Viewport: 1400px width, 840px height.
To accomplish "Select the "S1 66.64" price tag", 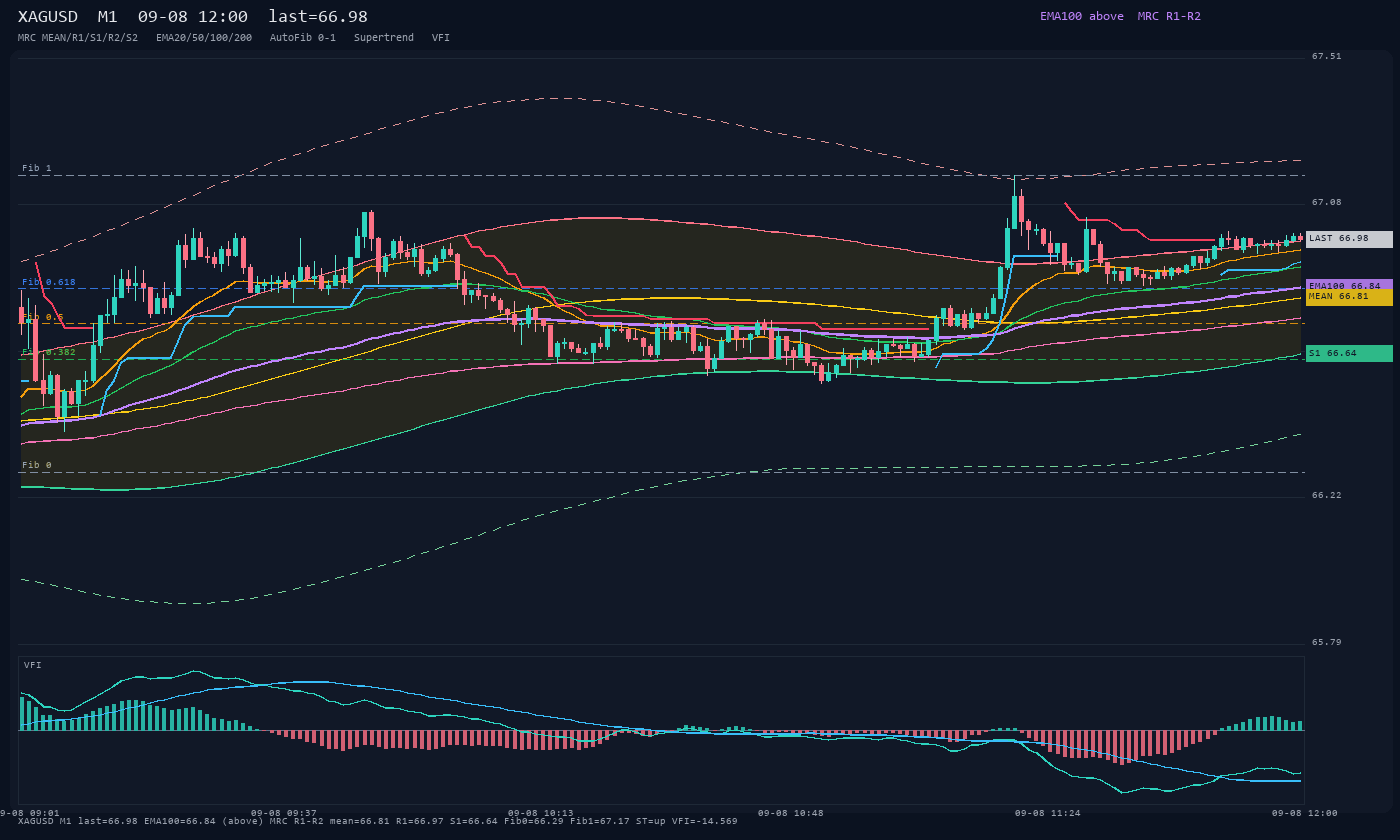I will click(x=1349, y=353).
